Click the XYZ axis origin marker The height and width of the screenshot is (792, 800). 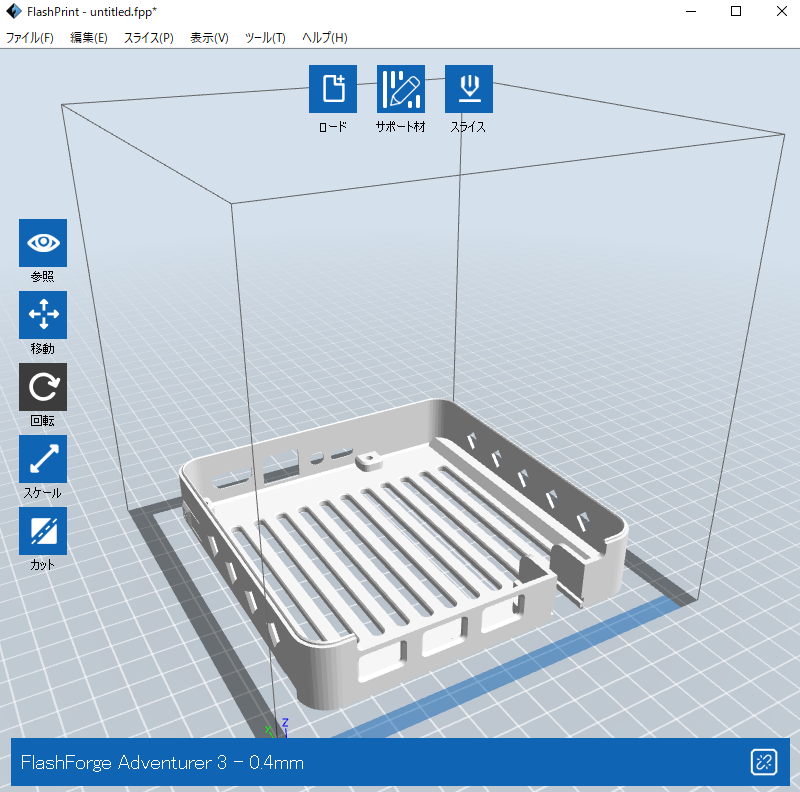(277, 730)
